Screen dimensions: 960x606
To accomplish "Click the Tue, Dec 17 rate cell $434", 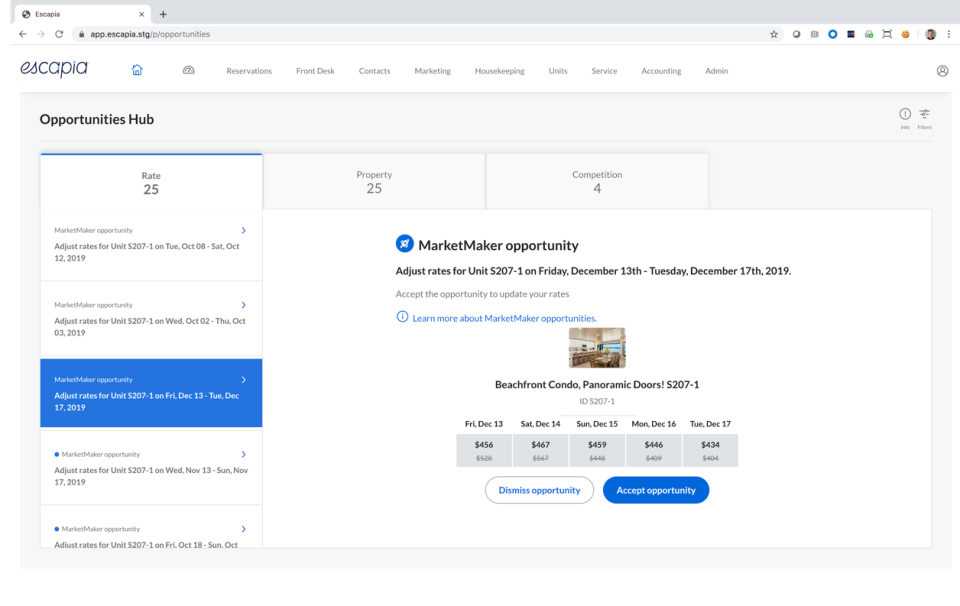I will click(x=710, y=451).
